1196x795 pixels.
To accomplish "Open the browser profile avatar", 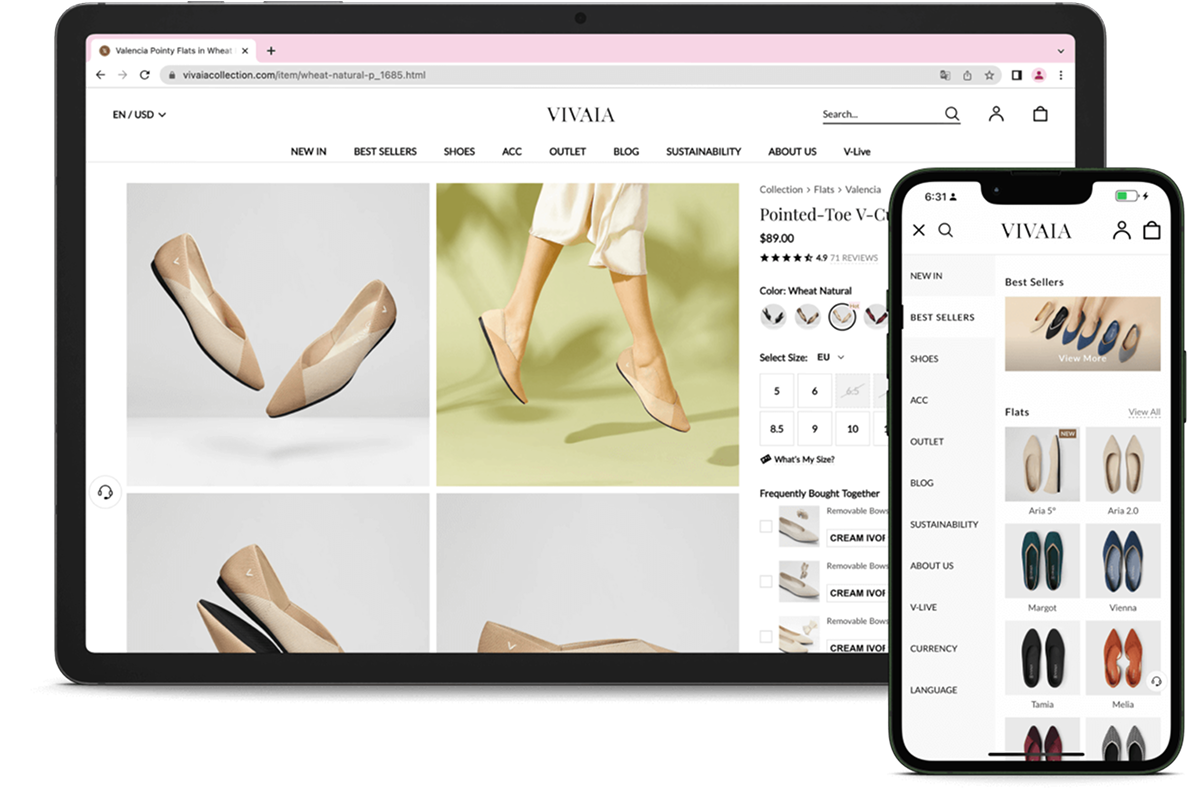I will [1038, 75].
